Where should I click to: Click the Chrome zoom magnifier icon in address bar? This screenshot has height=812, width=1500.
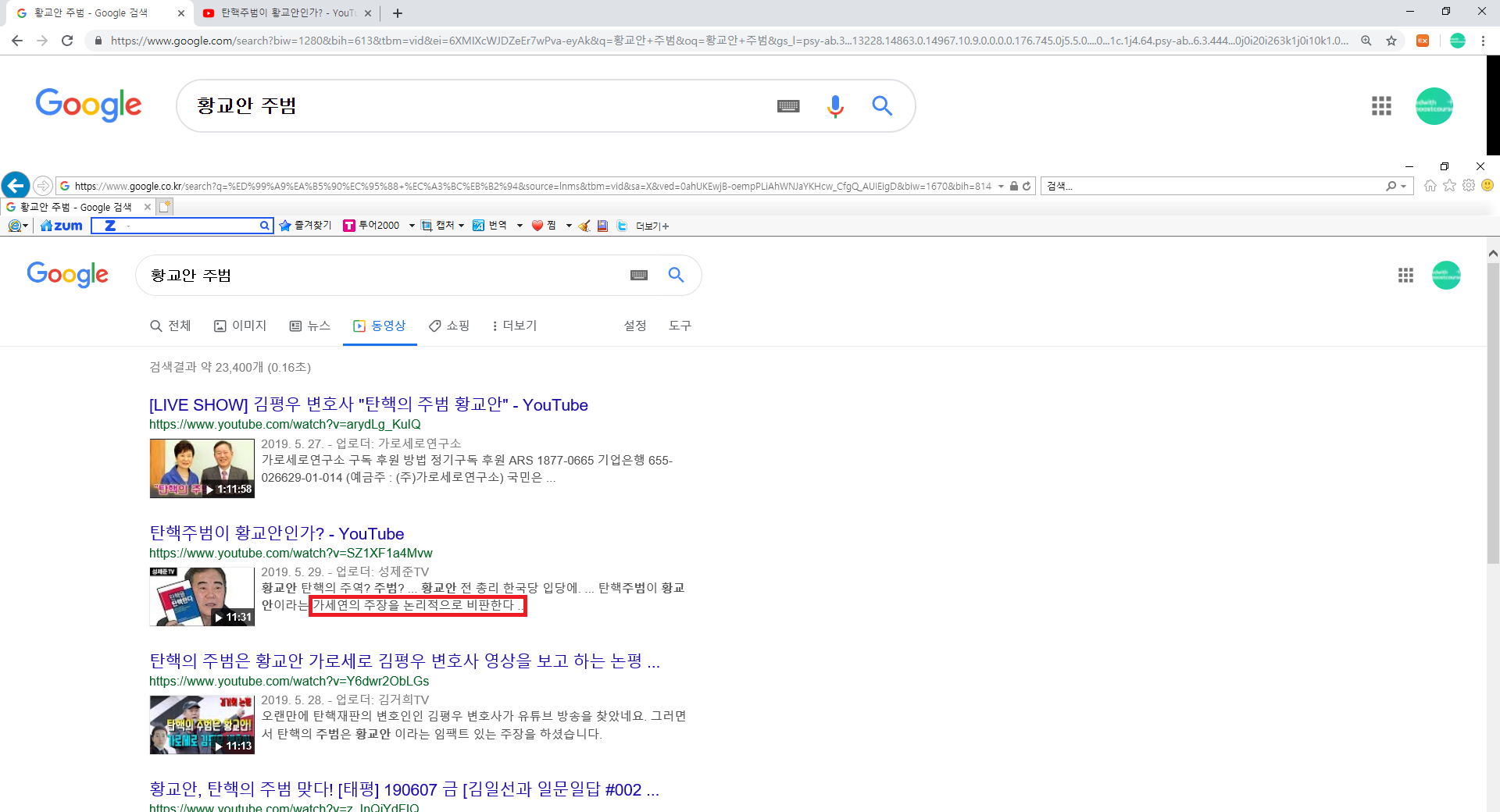(x=1366, y=41)
